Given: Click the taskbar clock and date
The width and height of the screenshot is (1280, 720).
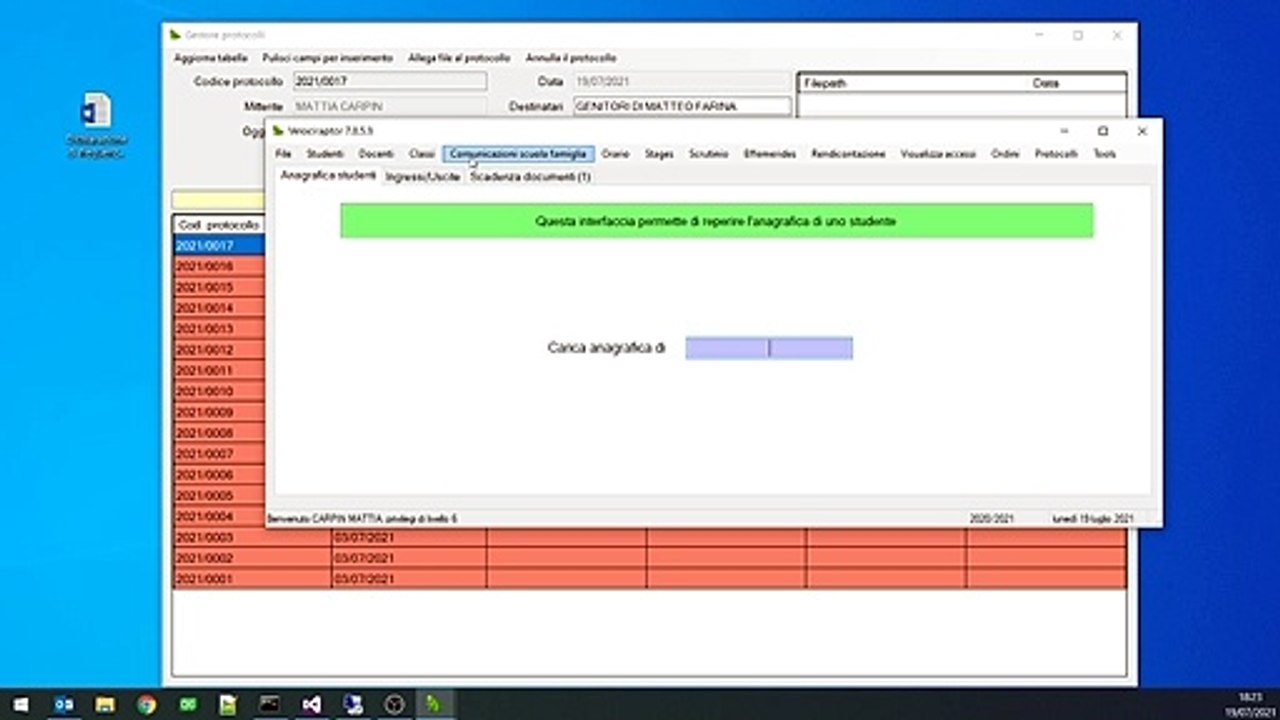Looking at the screenshot, I should coord(1250,704).
